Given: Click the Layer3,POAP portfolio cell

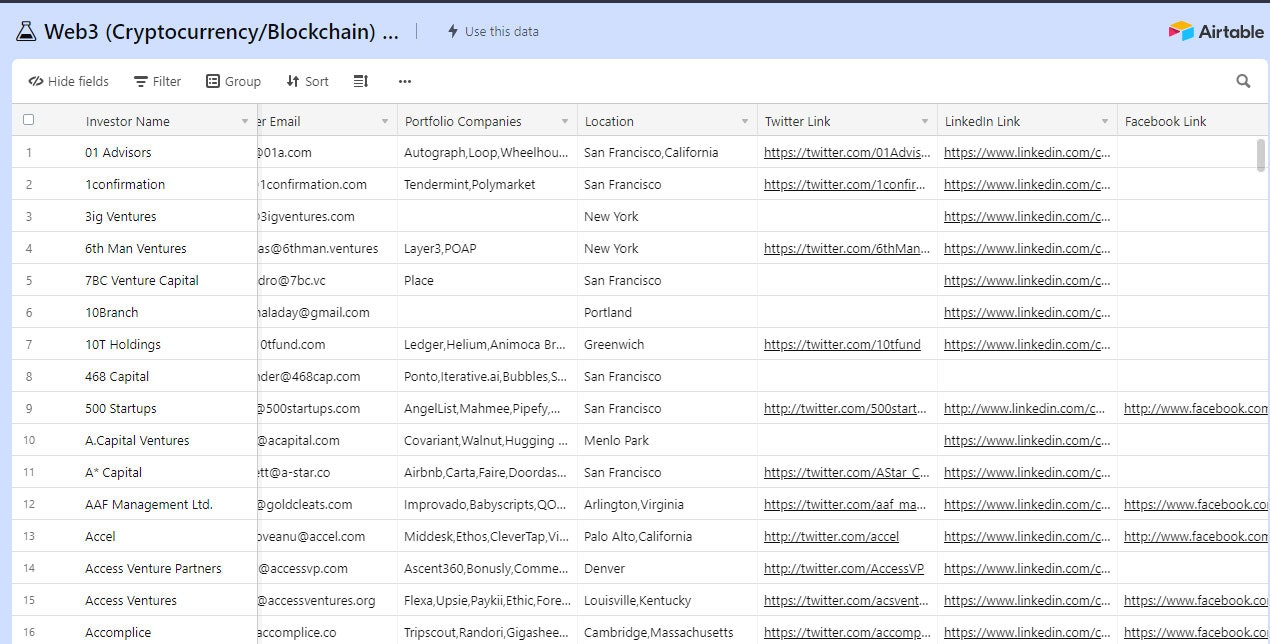Looking at the screenshot, I should click(x=487, y=249).
